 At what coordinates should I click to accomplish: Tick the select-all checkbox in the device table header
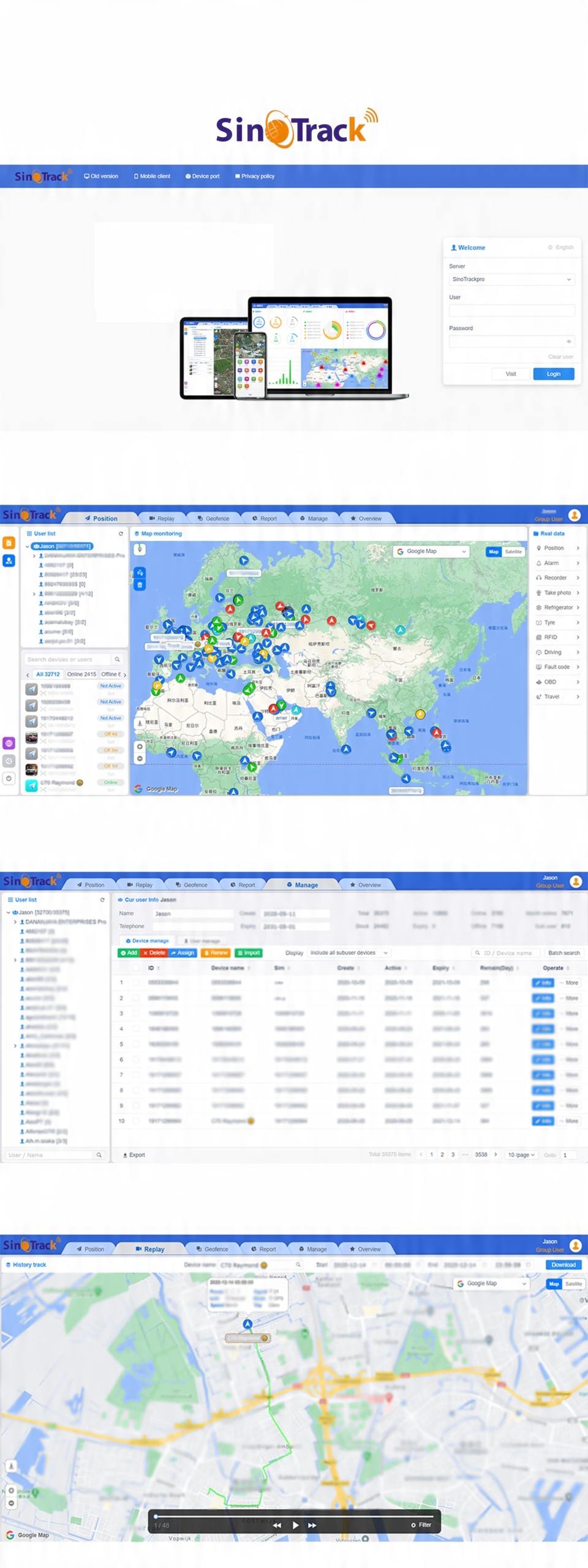tap(136, 968)
